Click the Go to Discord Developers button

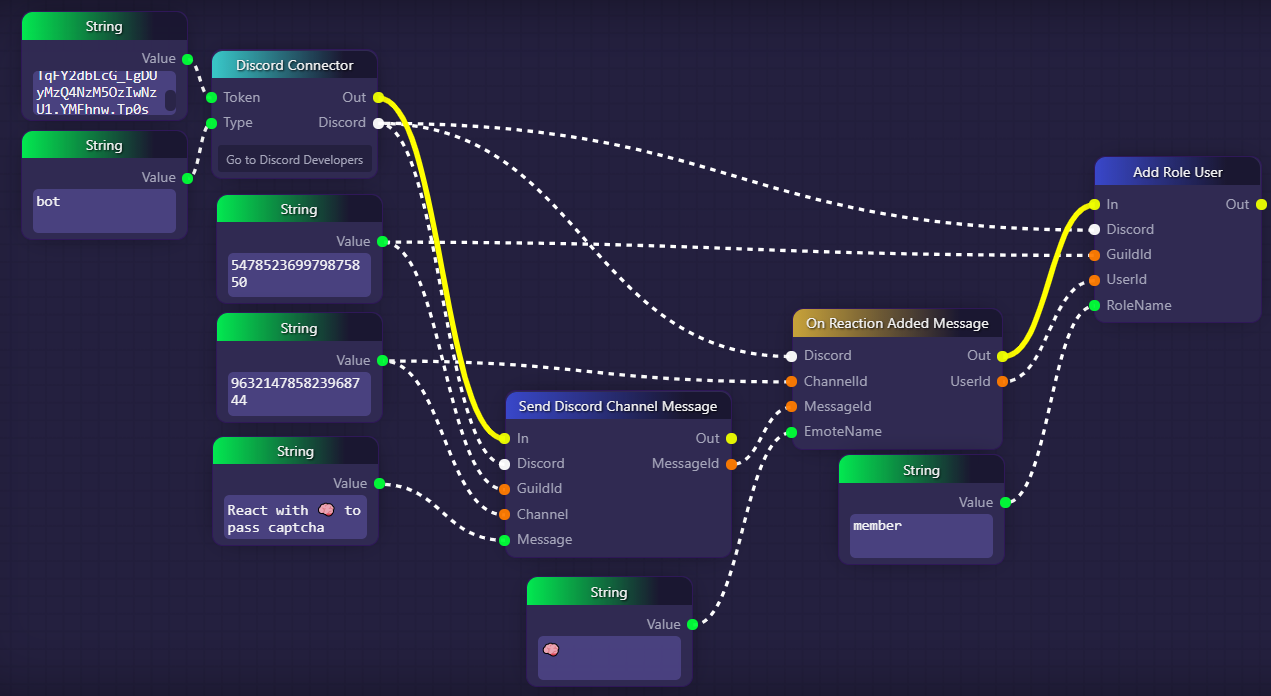click(294, 160)
